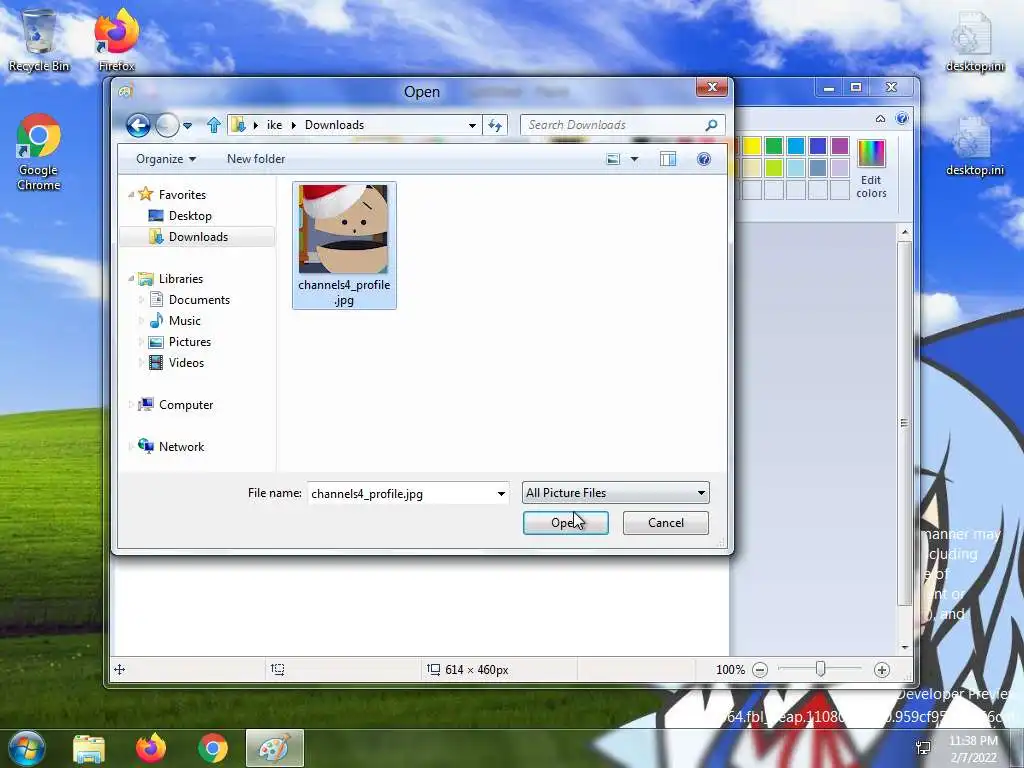Click the ike breadcrumb in address bar

pyautogui.click(x=274, y=125)
